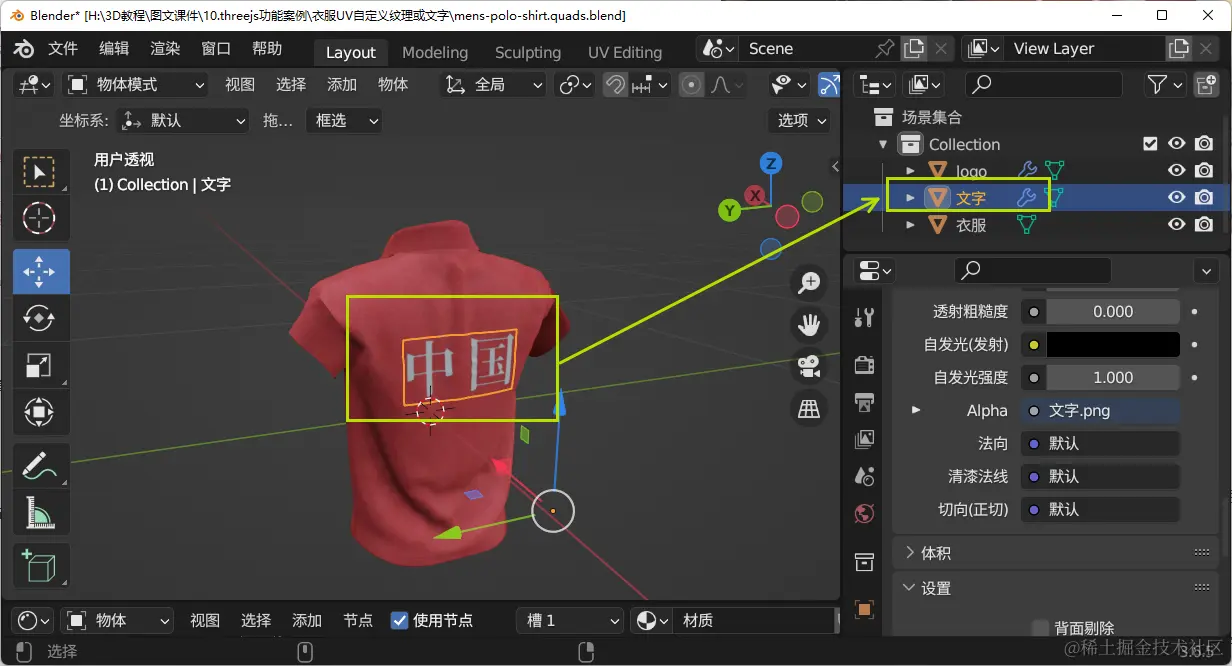Viewport: 1232px width, 666px height.
Task: Expand the logo object tree item
Action: coord(910,171)
